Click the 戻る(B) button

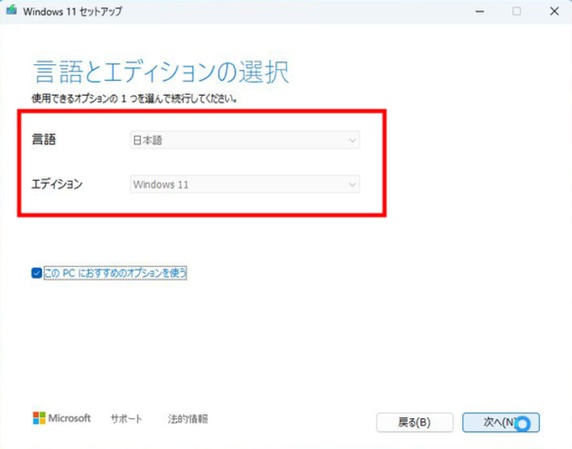click(x=415, y=422)
